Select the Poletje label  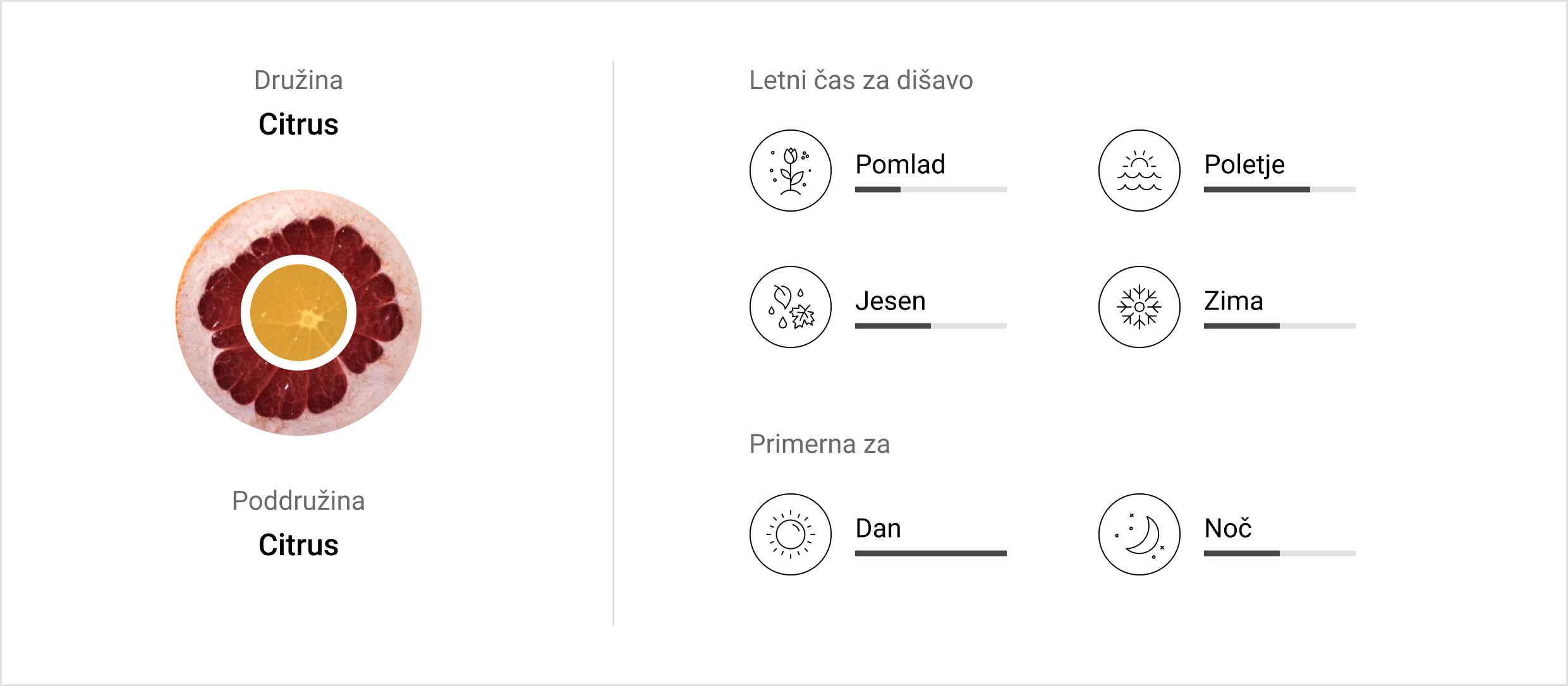coord(1244,165)
